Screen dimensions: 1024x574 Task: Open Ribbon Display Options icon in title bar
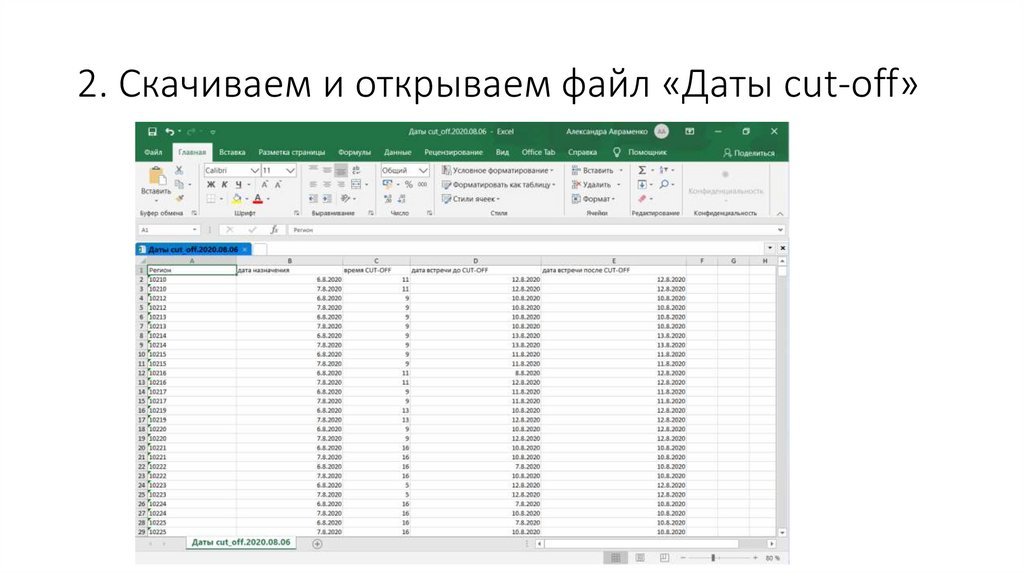[x=690, y=131]
